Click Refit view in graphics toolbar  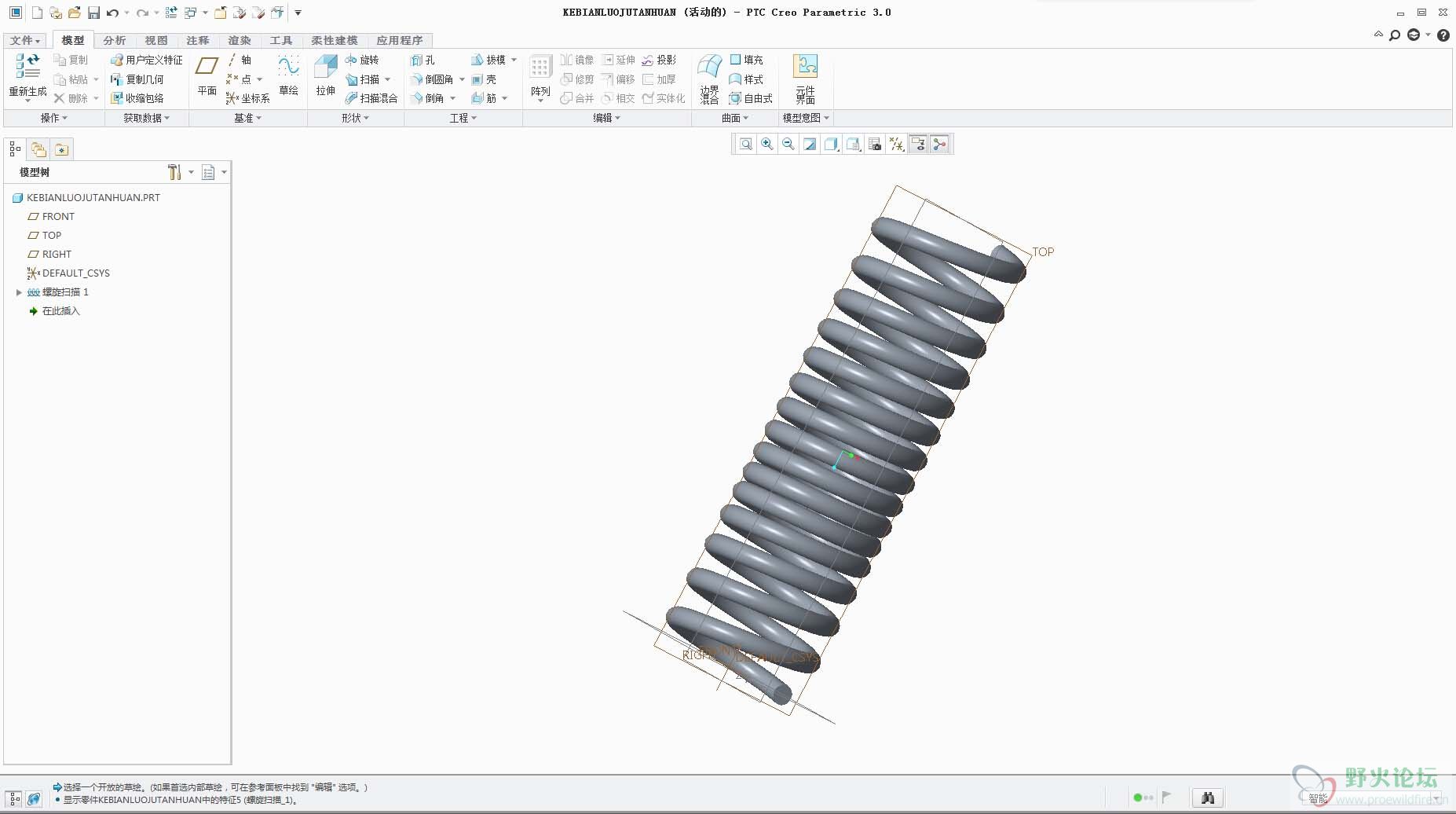[x=746, y=144]
